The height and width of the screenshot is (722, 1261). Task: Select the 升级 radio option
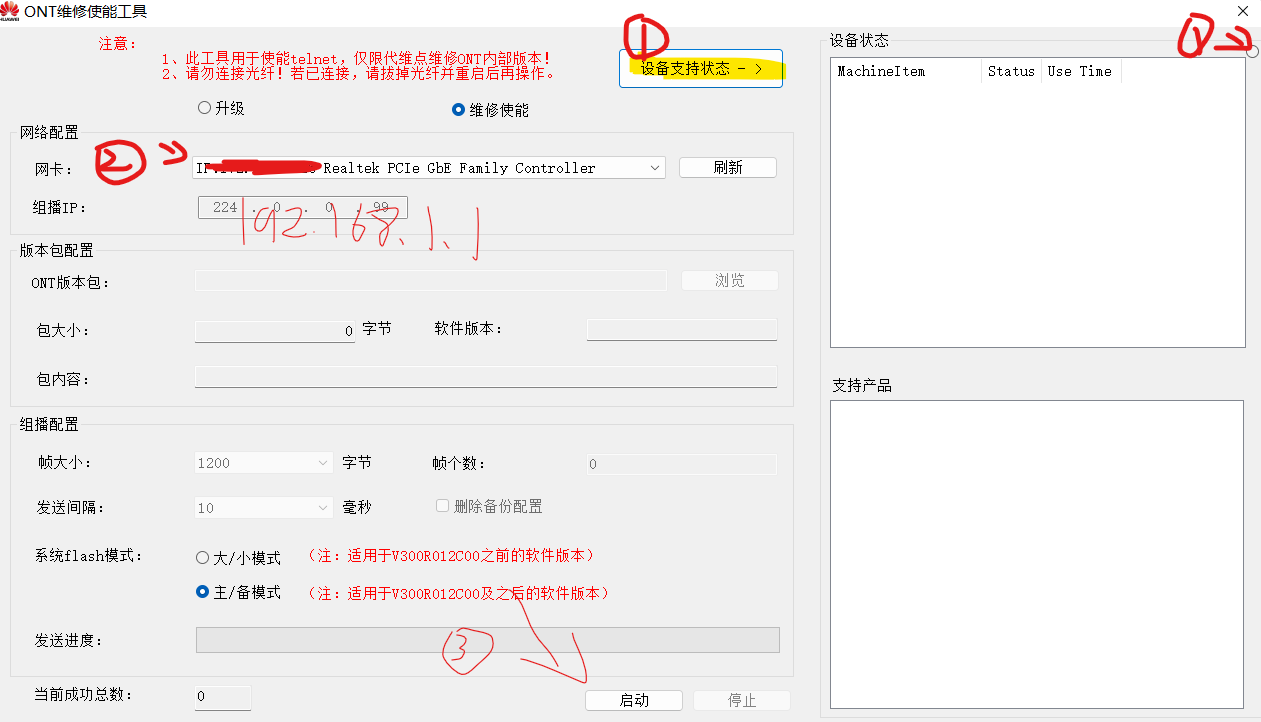(222, 108)
